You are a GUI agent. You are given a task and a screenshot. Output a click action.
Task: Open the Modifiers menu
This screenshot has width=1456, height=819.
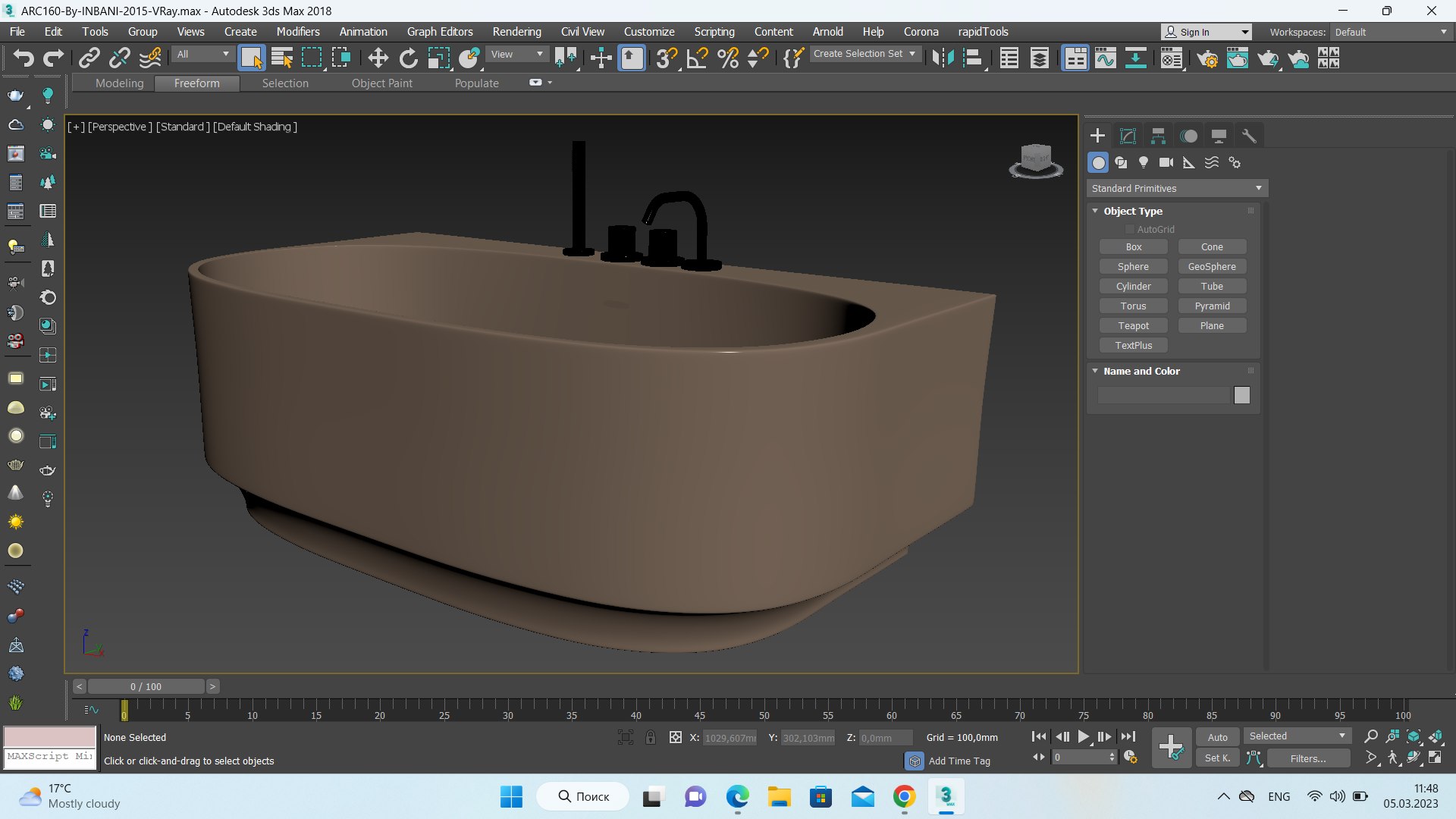coord(298,32)
